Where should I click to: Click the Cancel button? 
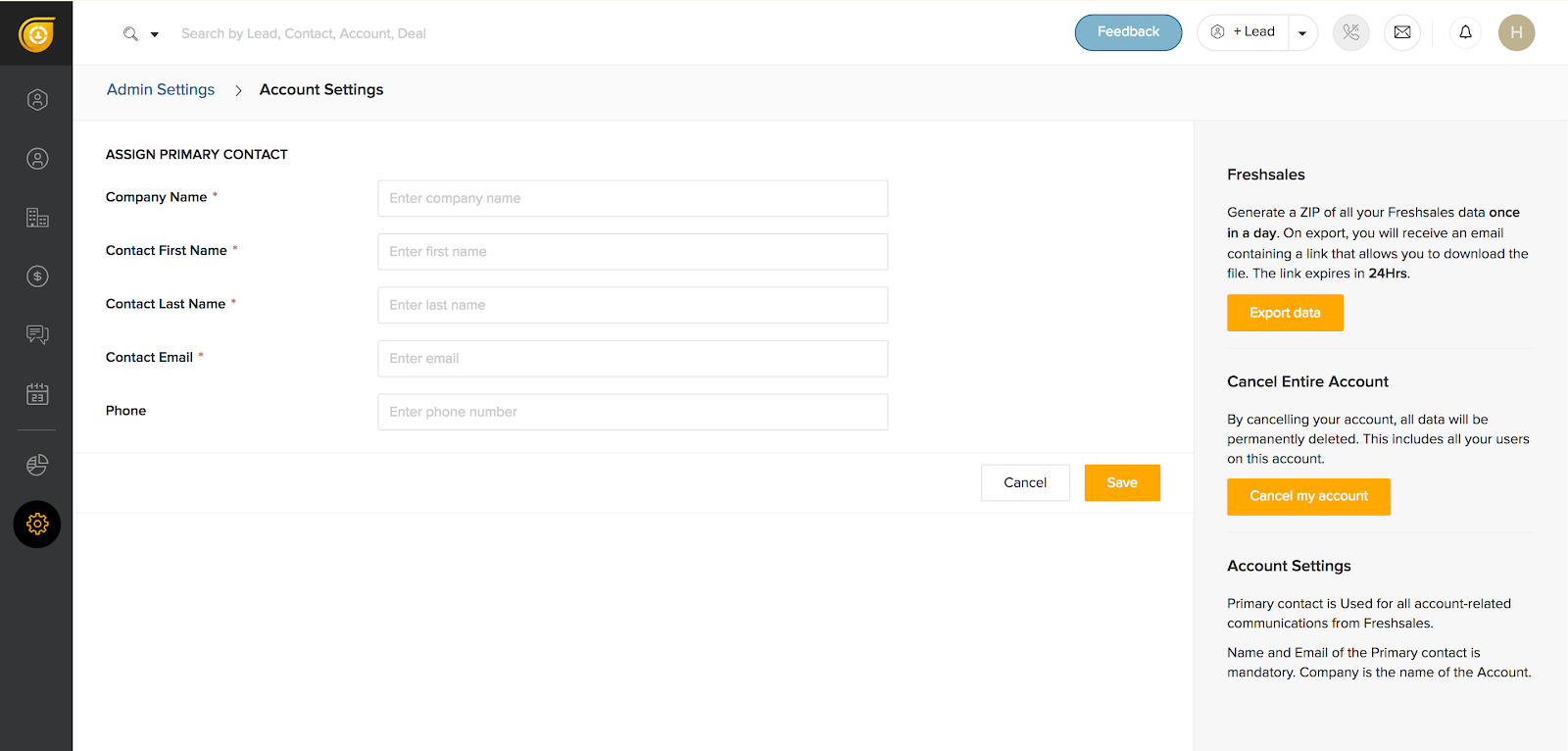[1025, 482]
